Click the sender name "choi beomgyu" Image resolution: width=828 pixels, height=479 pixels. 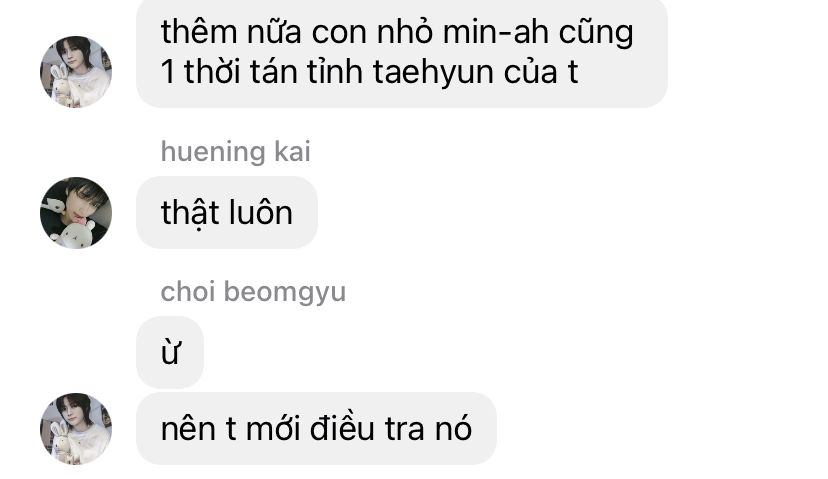(x=253, y=292)
